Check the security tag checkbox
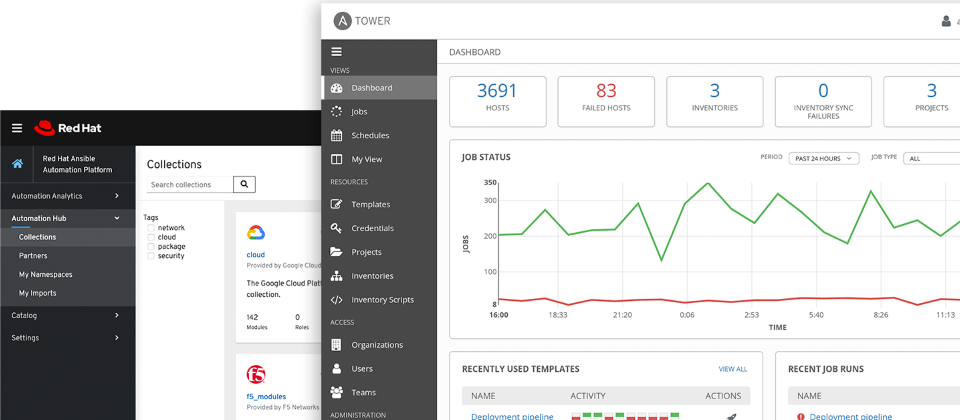This screenshot has height=420, width=960. [151, 256]
